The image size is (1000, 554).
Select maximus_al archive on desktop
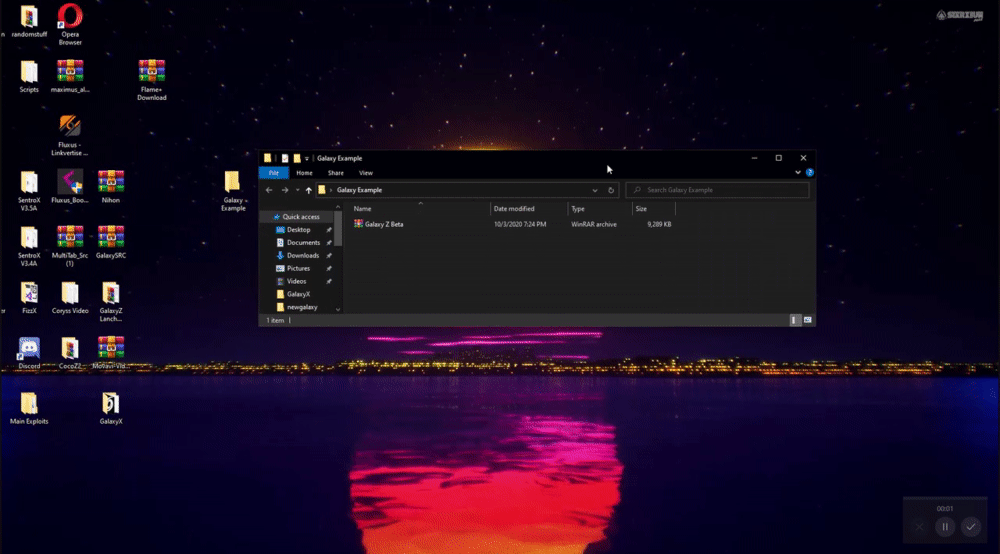coord(70,77)
